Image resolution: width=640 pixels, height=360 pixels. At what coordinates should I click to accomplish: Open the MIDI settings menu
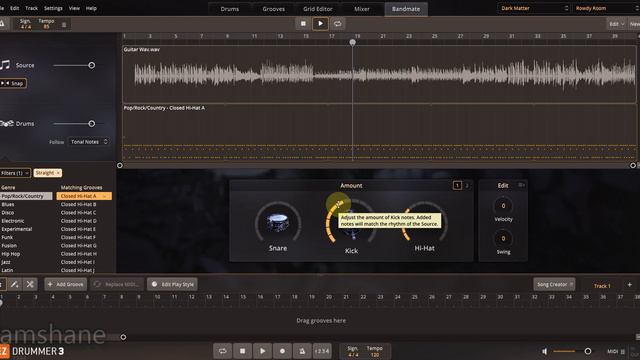tap(616, 351)
